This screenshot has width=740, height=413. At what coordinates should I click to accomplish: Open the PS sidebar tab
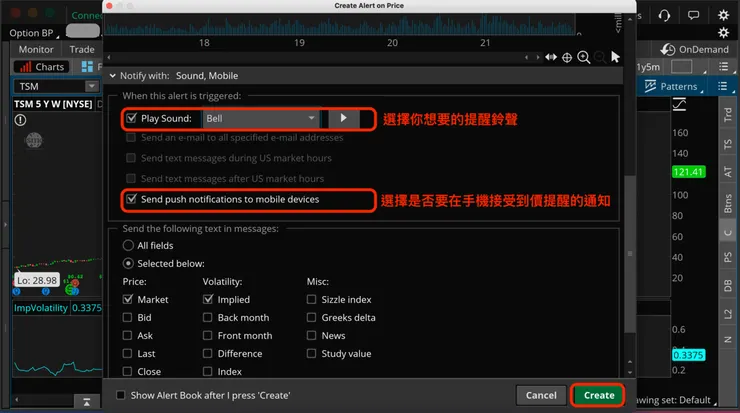pyautogui.click(x=728, y=257)
